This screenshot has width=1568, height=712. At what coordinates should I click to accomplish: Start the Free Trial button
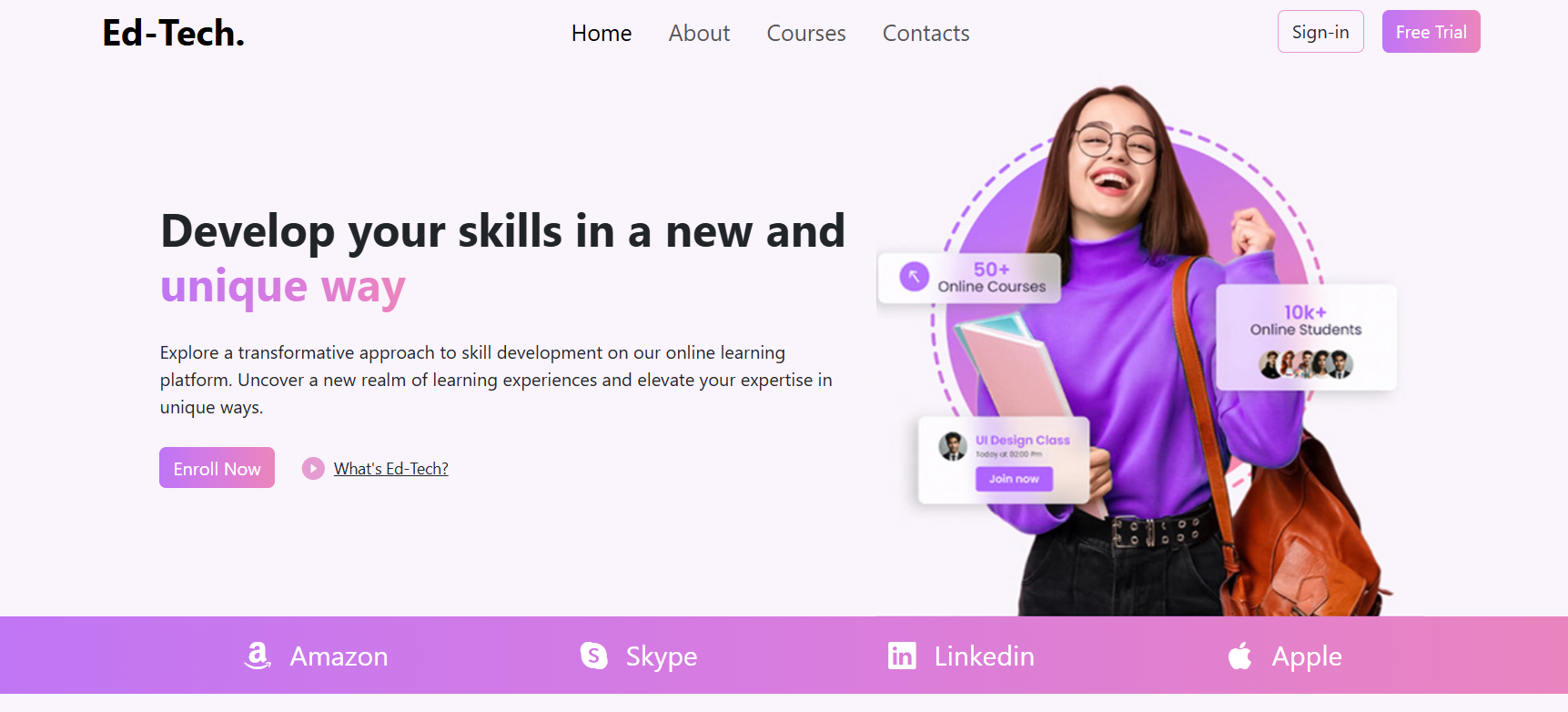pyautogui.click(x=1431, y=32)
